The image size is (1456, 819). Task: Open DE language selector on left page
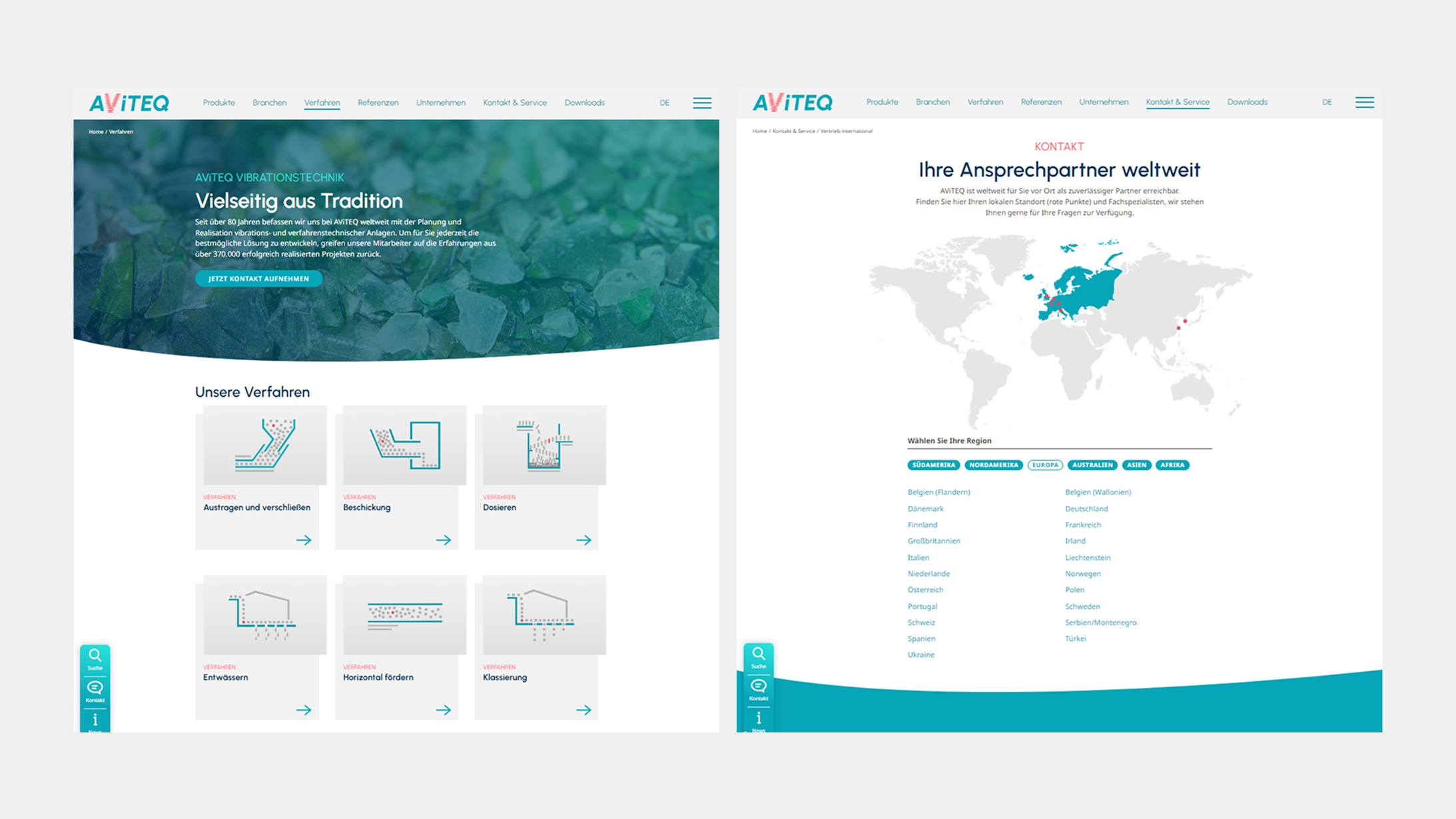[665, 103]
